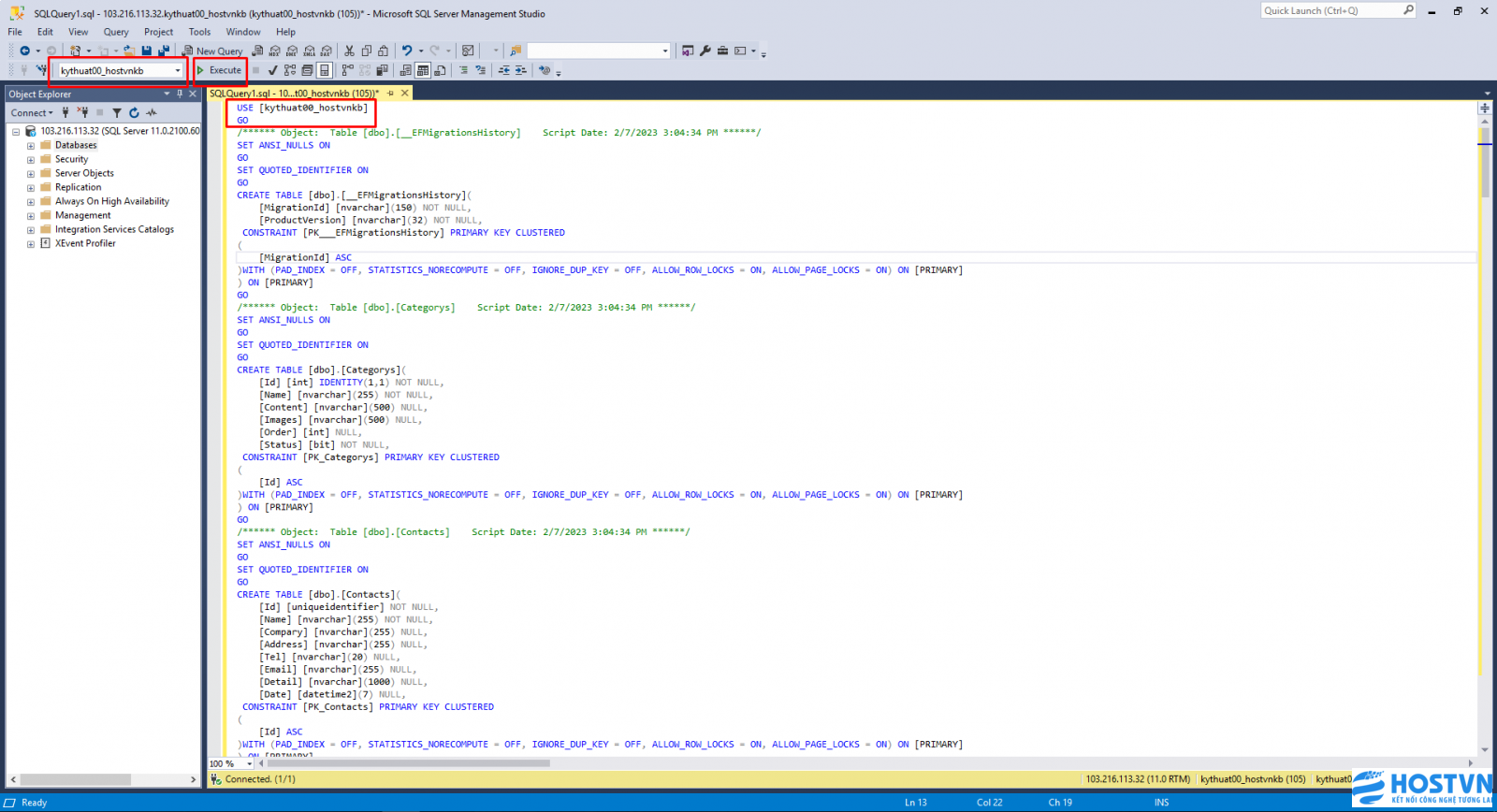Screen dimensions: 1497x812
Task: Toggle the Results to Grid icon
Action: pos(423,70)
